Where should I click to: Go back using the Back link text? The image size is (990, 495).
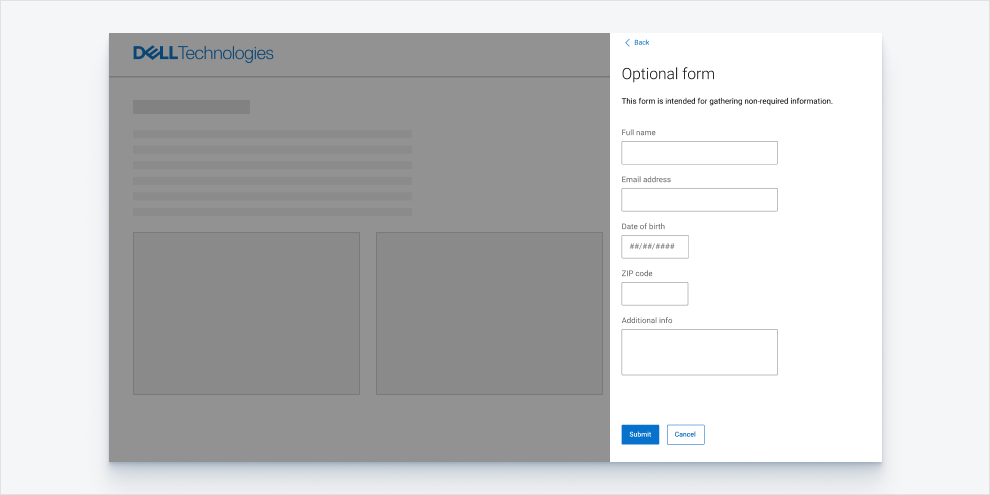[x=641, y=43]
